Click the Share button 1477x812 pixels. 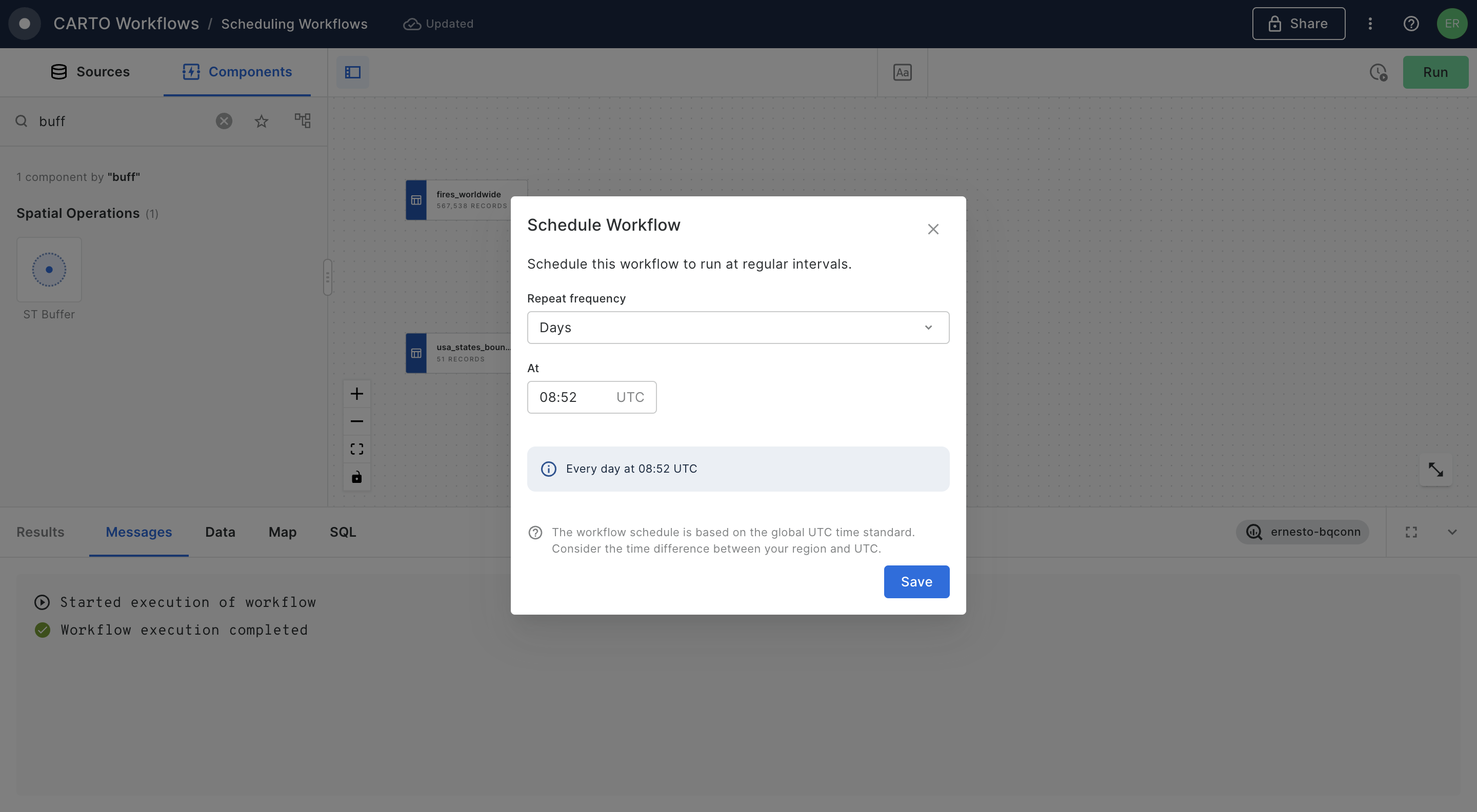coord(1298,24)
